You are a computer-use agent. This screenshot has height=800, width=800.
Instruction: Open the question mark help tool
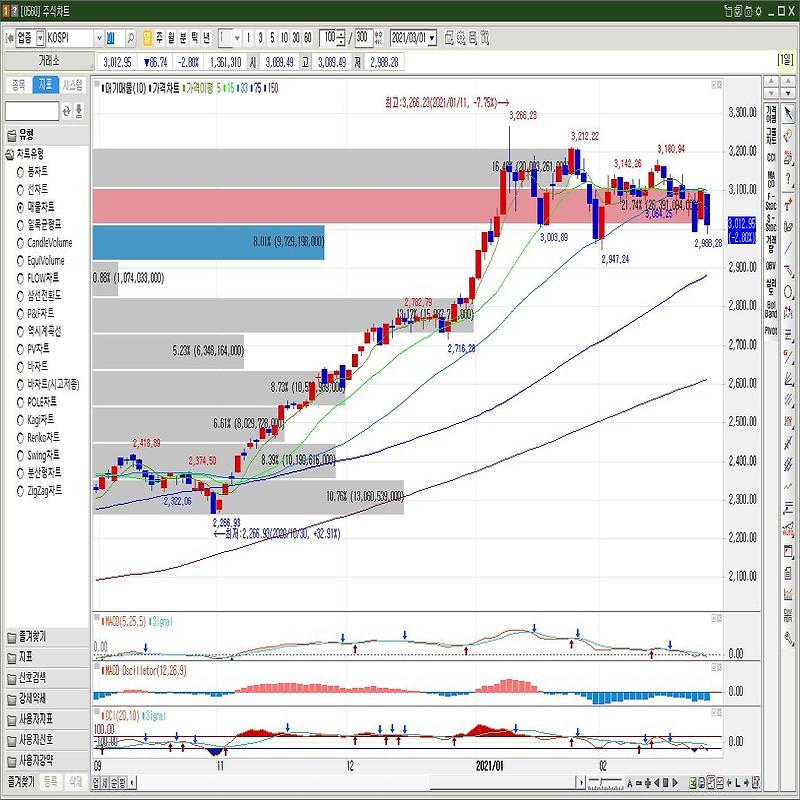click(788, 179)
